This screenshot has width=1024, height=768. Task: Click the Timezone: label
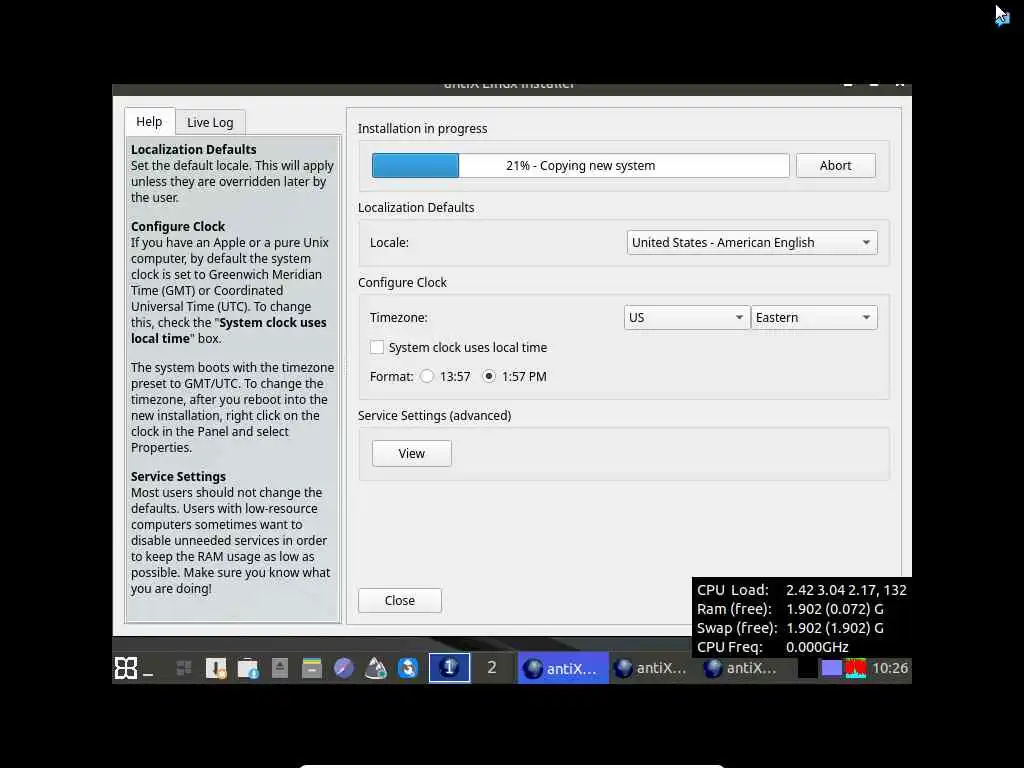pyautogui.click(x=398, y=317)
